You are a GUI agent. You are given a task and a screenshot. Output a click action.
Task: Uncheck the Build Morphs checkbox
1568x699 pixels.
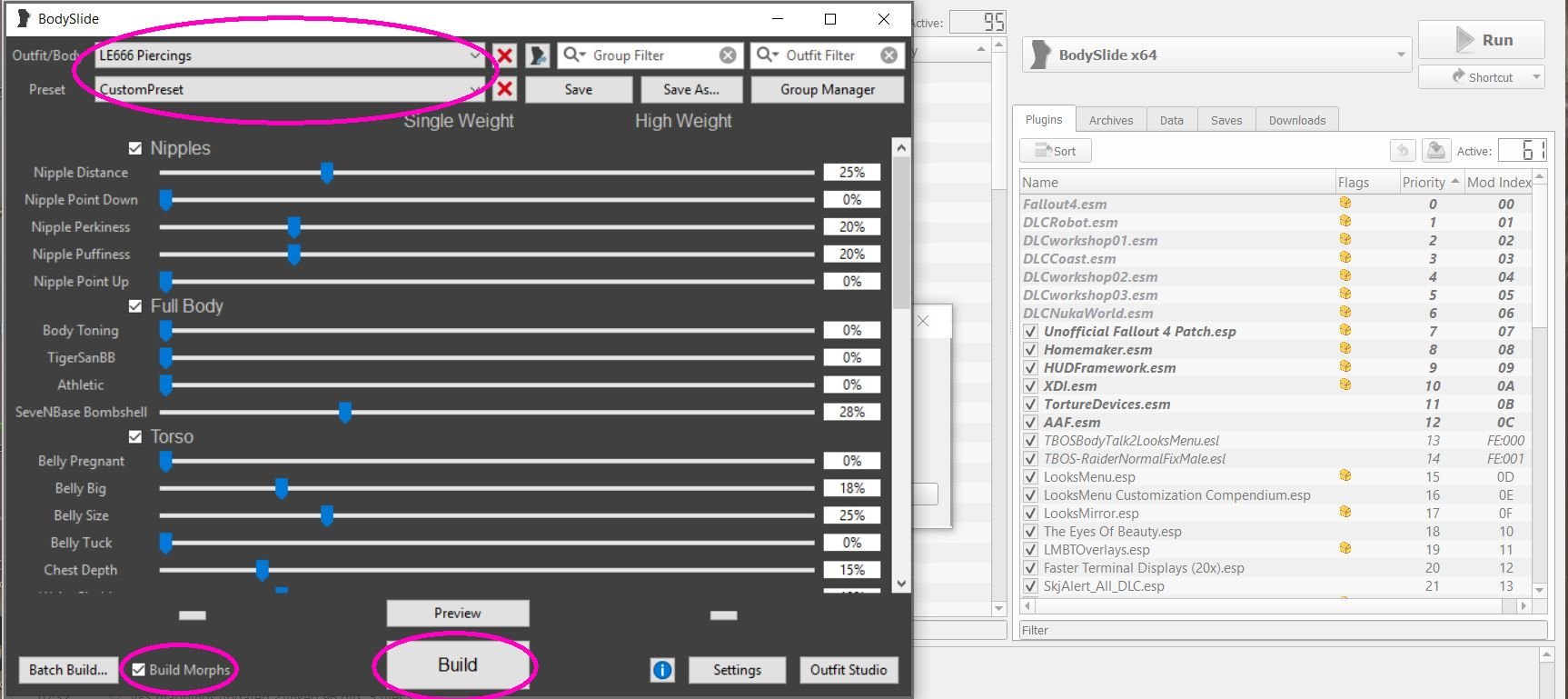(139, 670)
